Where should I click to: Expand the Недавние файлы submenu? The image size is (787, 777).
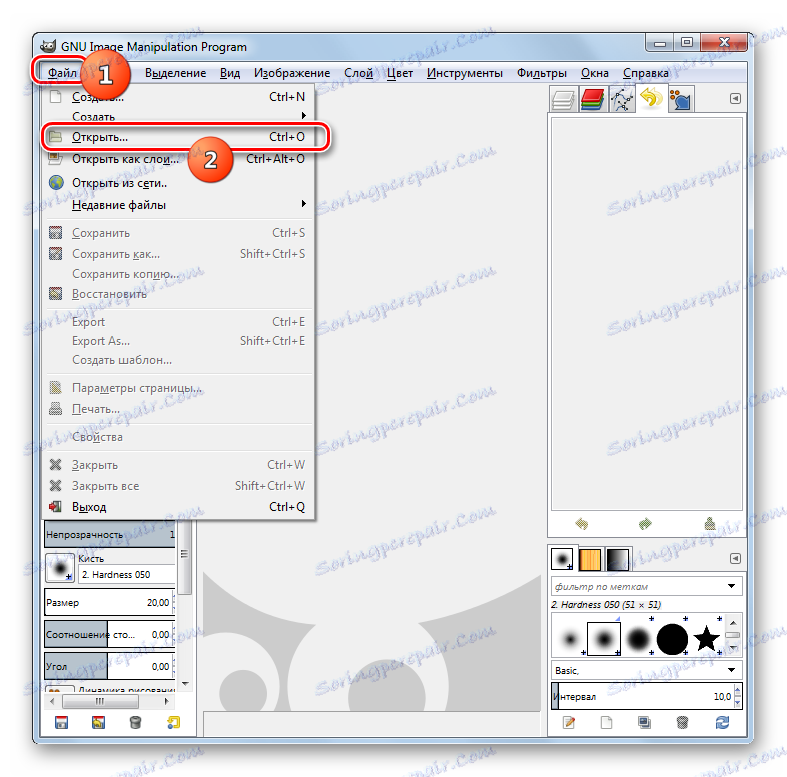(303, 203)
